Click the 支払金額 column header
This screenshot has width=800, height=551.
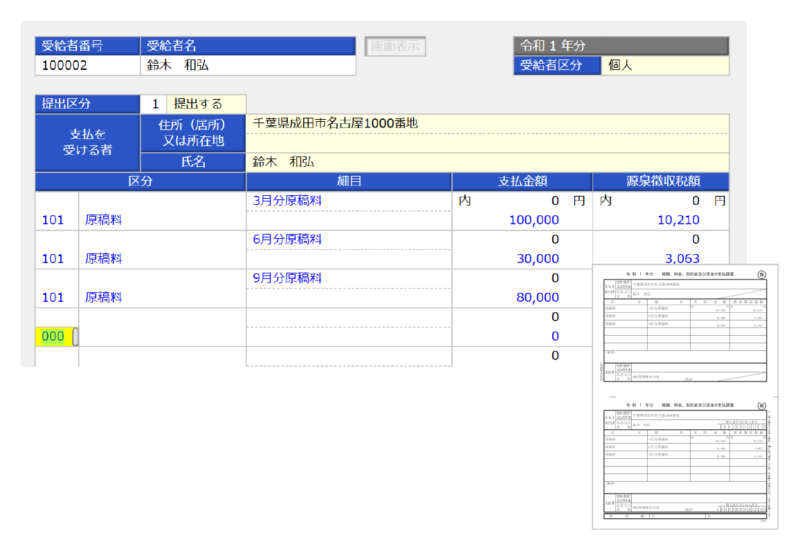click(522, 181)
